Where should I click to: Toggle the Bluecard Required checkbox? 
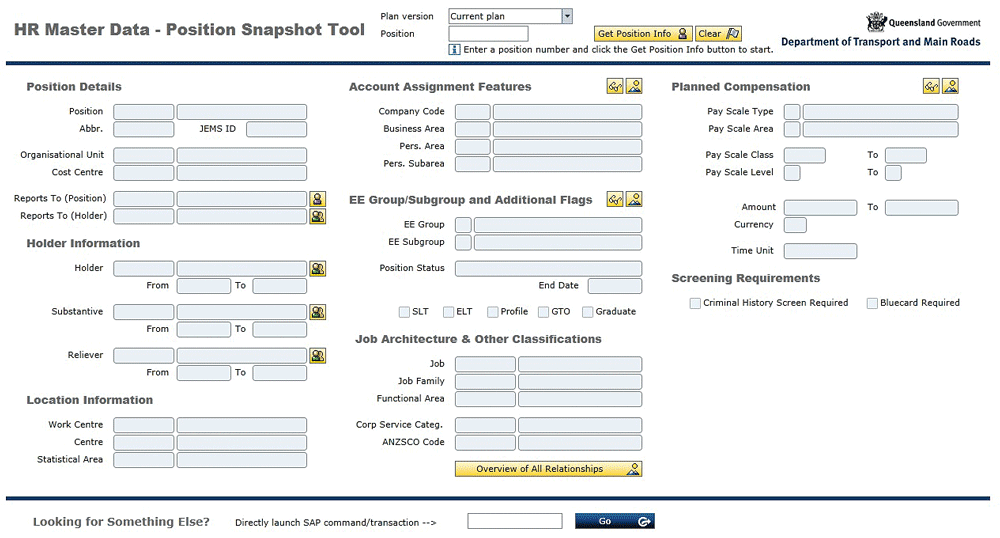pyautogui.click(x=872, y=303)
